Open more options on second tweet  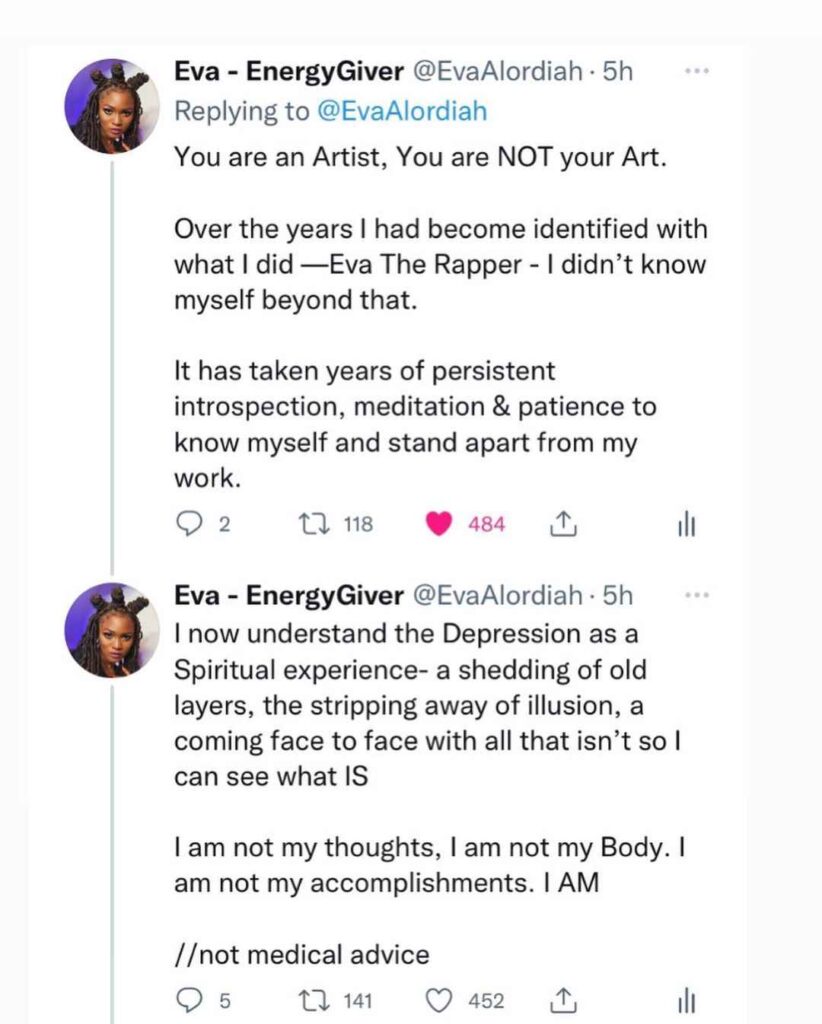[x=696, y=595]
